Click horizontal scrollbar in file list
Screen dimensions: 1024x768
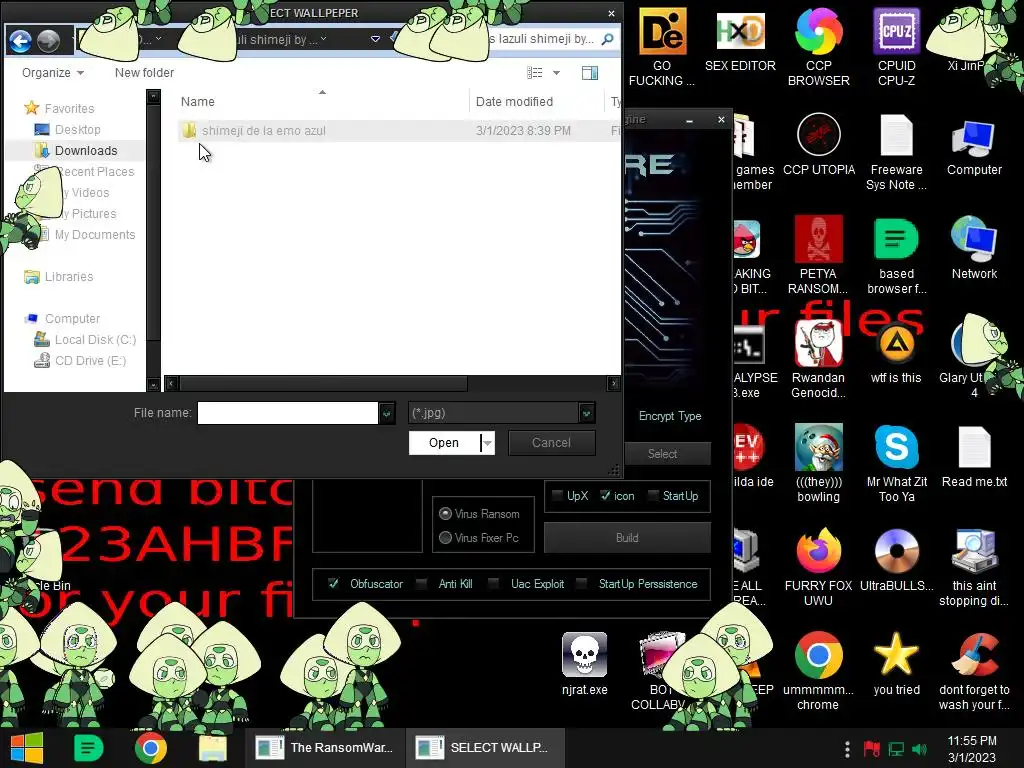[x=324, y=383]
